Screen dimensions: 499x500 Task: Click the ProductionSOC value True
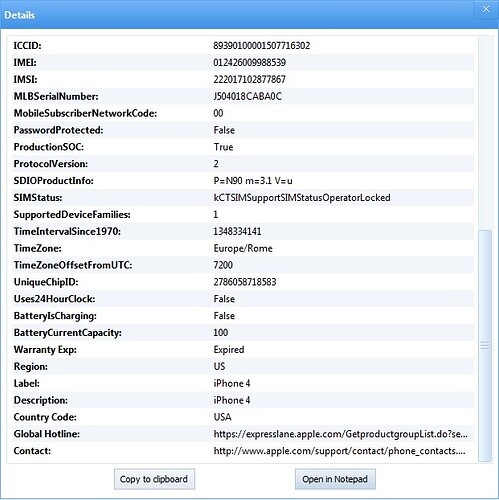point(223,147)
